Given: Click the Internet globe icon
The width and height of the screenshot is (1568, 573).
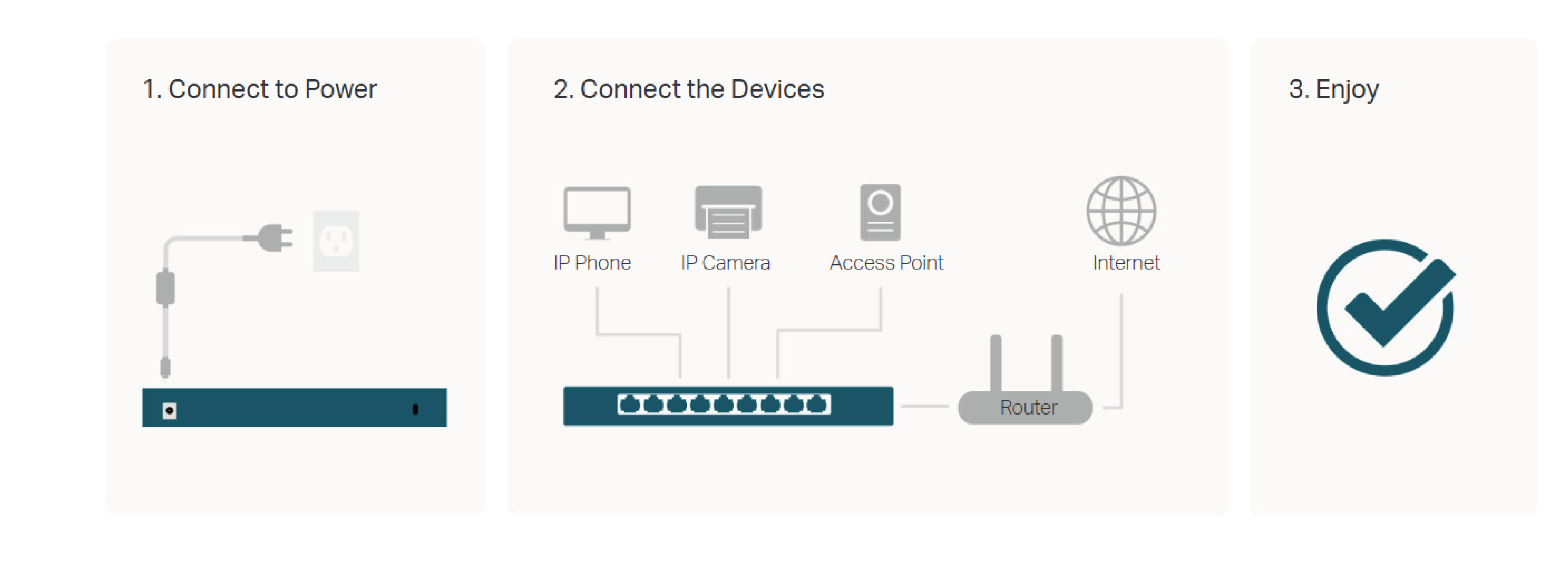Looking at the screenshot, I should (1121, 211).
